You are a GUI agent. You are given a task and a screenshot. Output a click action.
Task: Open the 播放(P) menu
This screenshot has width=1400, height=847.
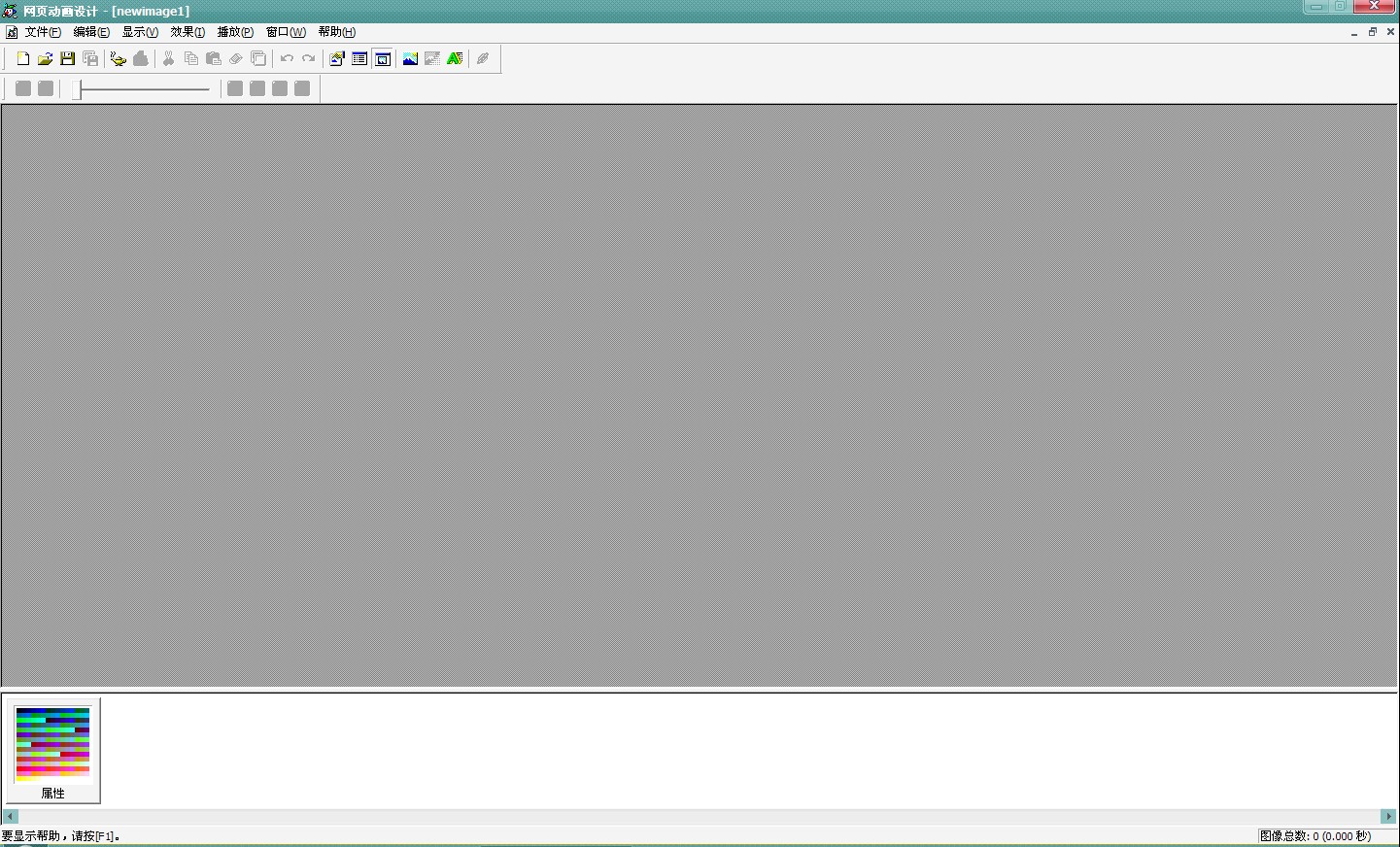tap(235, 32)
